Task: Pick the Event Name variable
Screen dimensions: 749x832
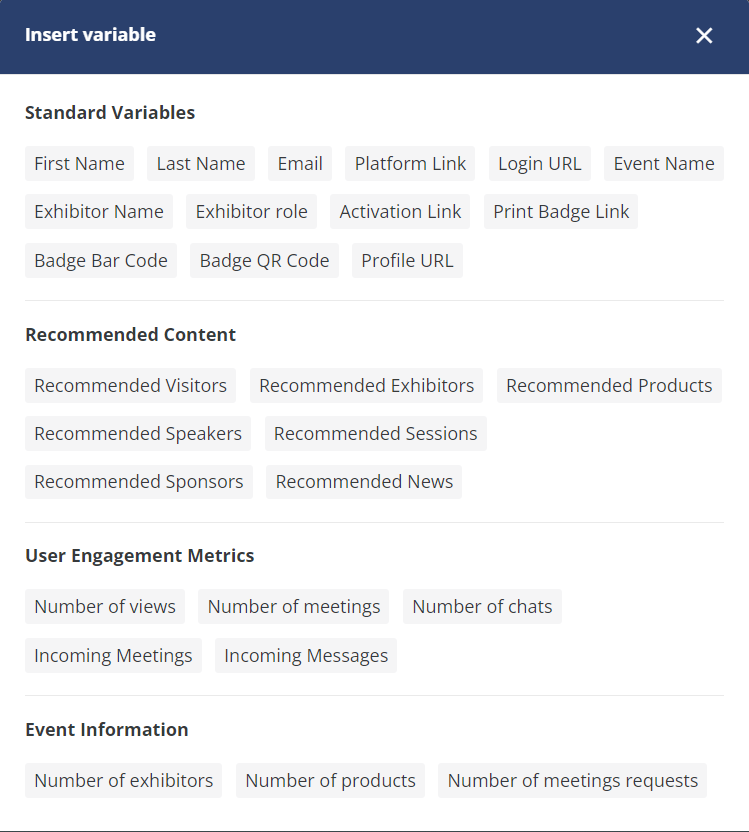Action: (x=663, y=164)
